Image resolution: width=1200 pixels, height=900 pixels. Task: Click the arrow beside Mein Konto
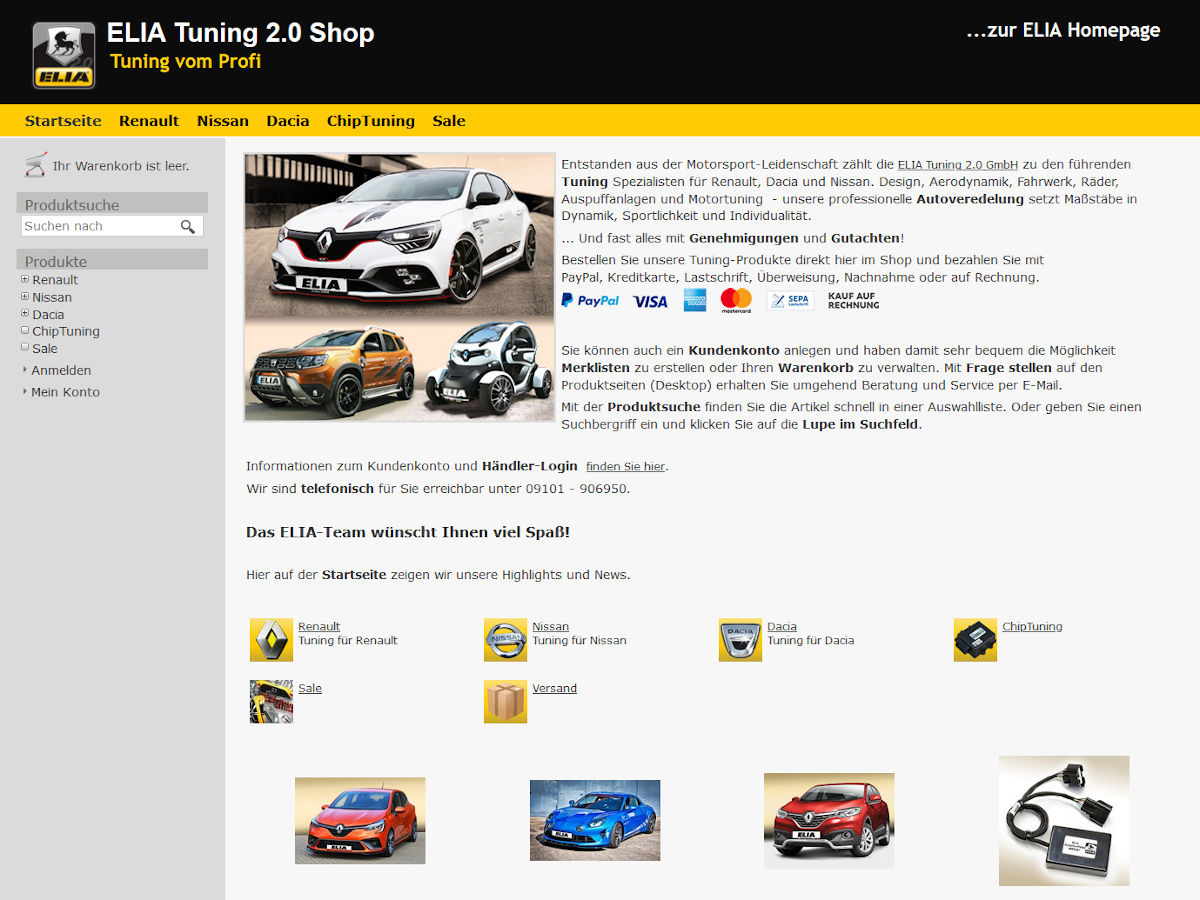(25, 391)
